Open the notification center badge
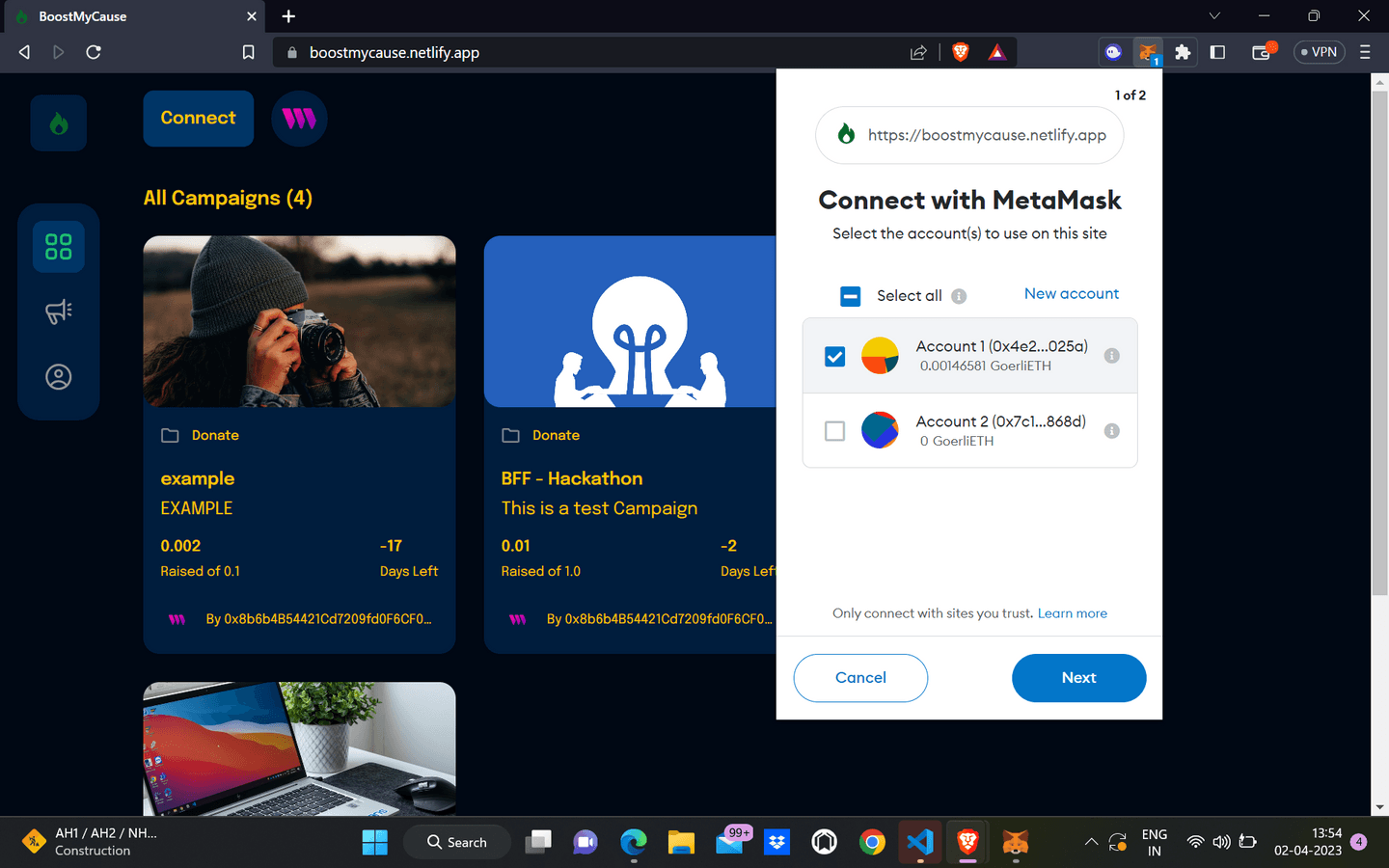 [x=1359, y=842]
